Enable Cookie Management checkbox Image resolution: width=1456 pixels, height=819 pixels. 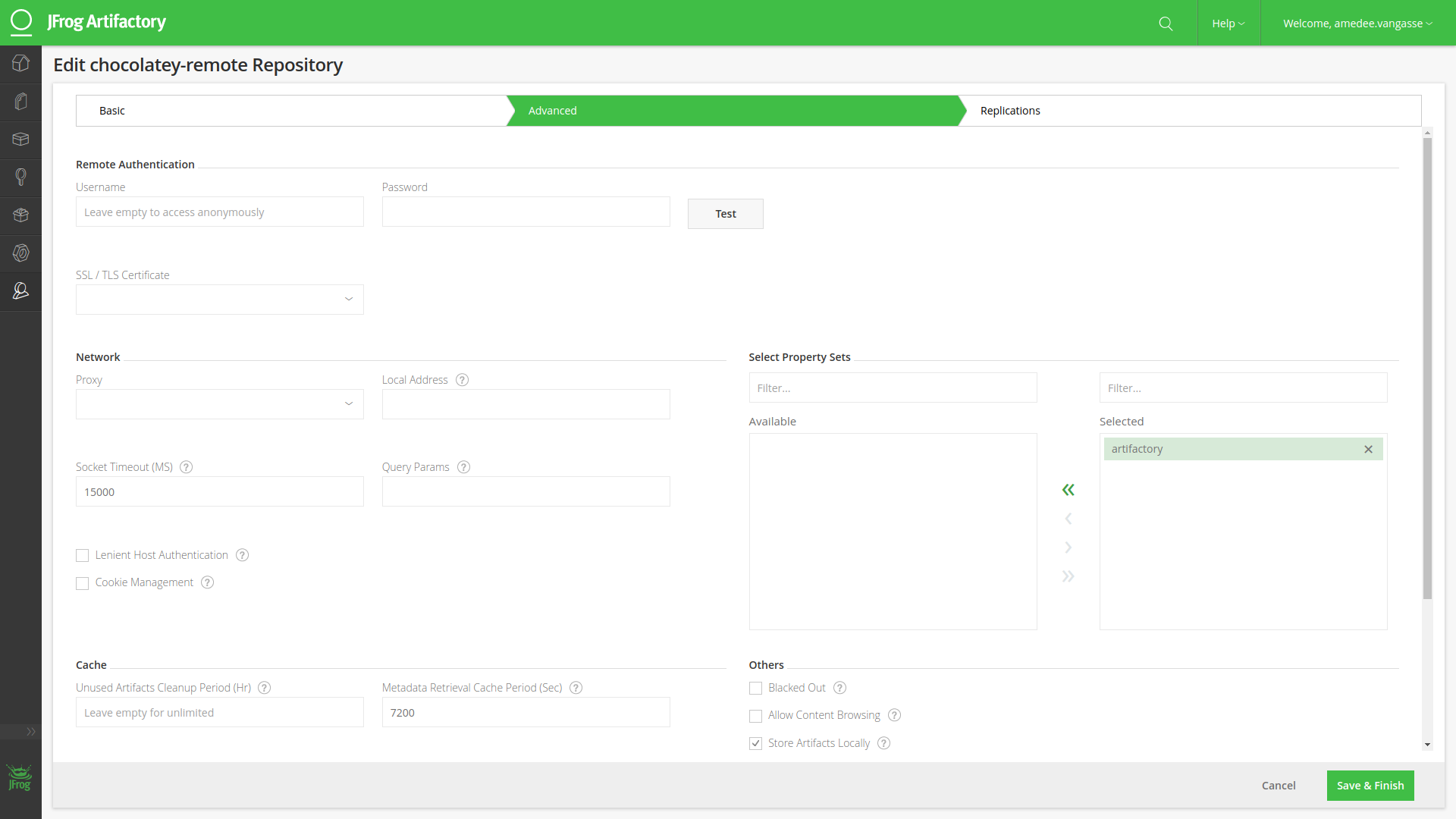coord(83,583)
